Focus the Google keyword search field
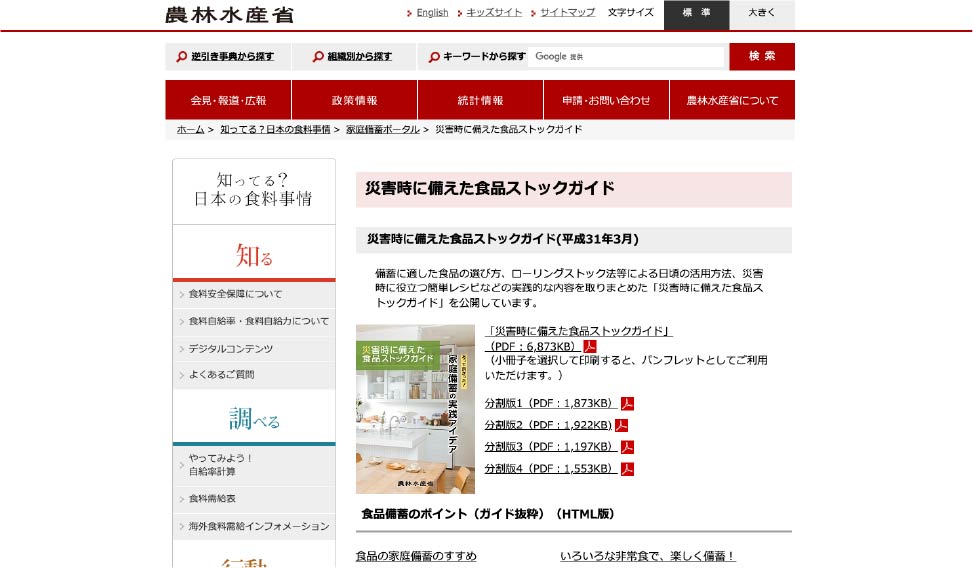This screenshot has height=568, width=973. point(626,56)
